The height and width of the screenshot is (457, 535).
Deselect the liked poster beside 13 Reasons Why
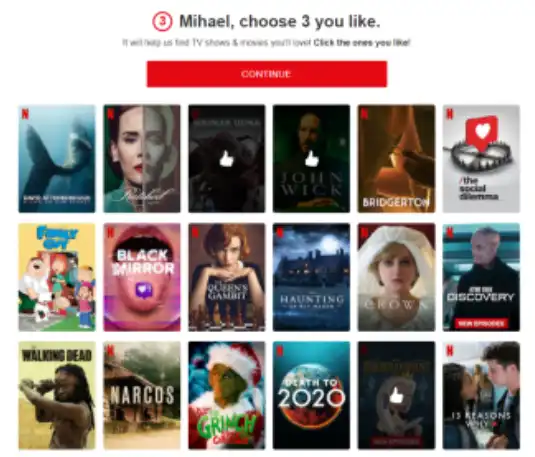(396, 395)
